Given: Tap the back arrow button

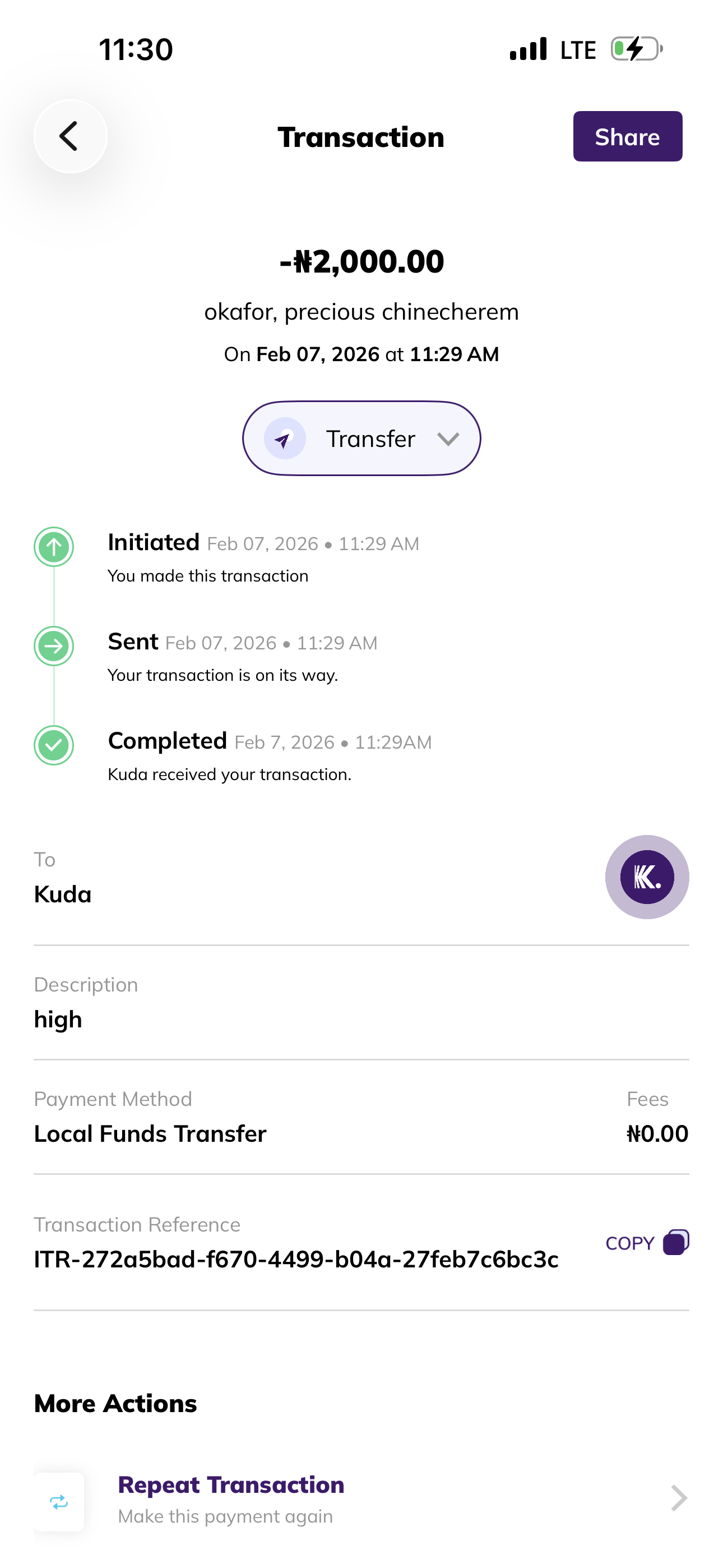Looking at the screenshot, I should [70, 136].
